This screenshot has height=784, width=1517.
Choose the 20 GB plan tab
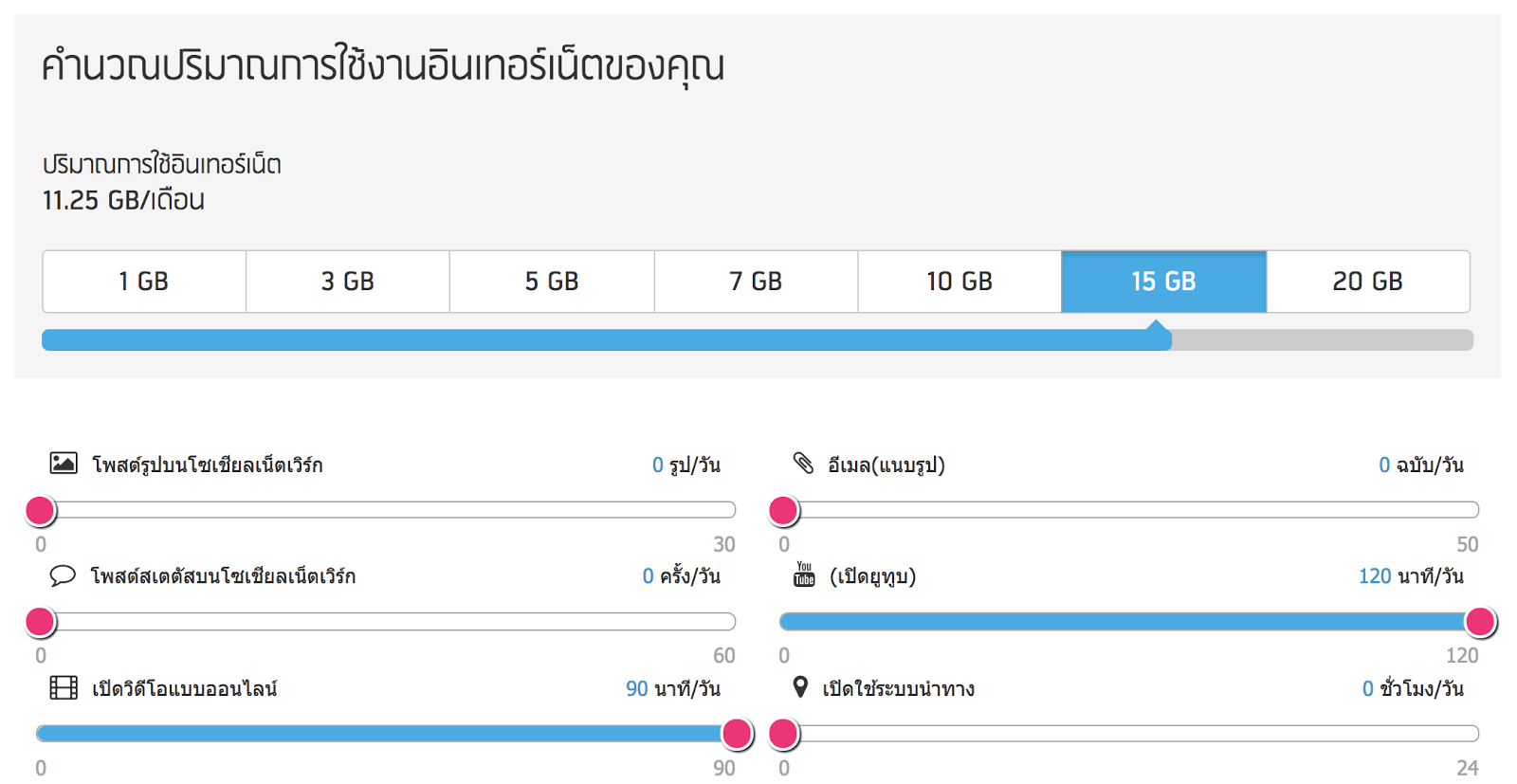click(1367, 282)
